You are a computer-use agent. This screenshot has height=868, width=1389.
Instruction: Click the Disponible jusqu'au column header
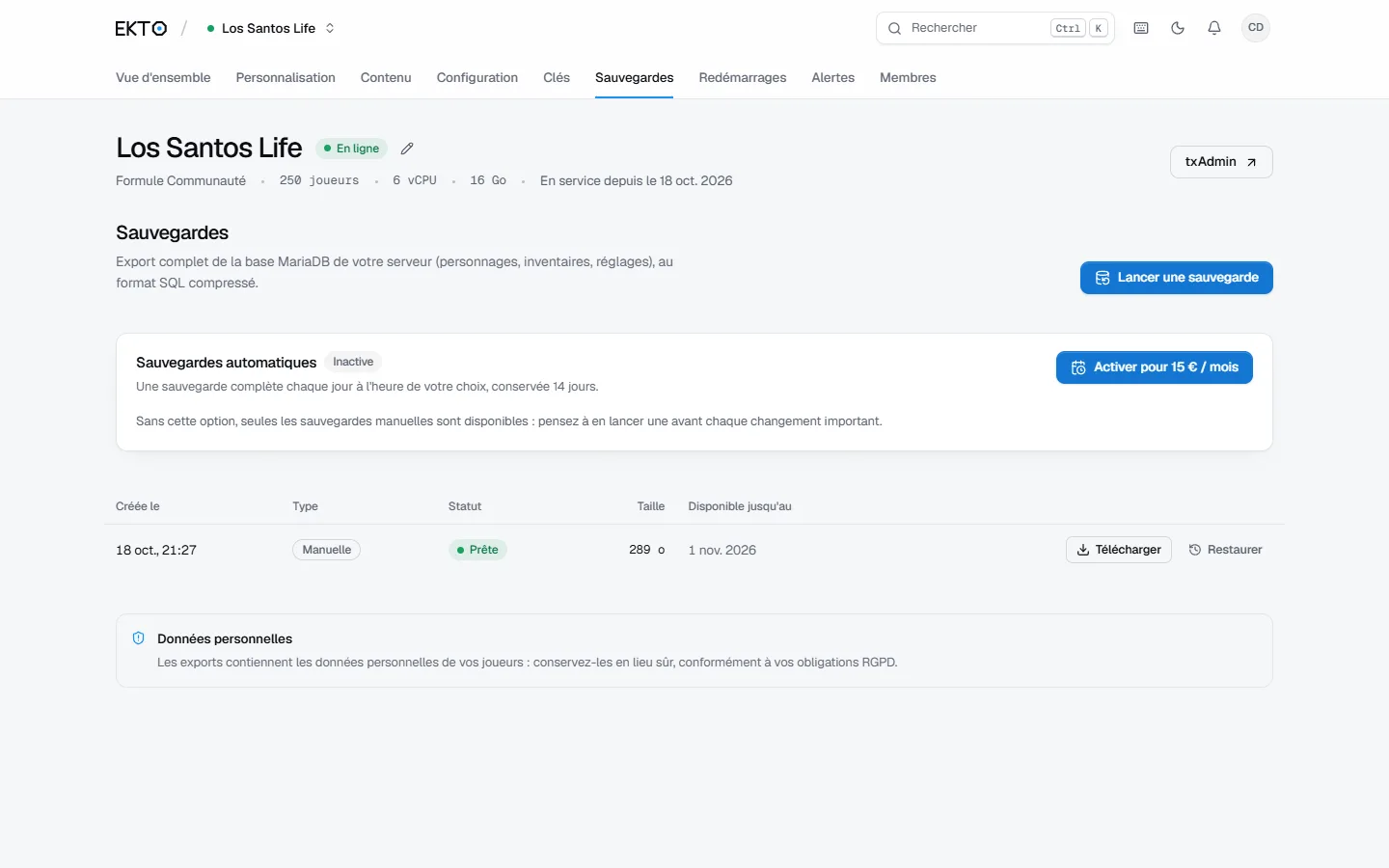coord(740,506)
